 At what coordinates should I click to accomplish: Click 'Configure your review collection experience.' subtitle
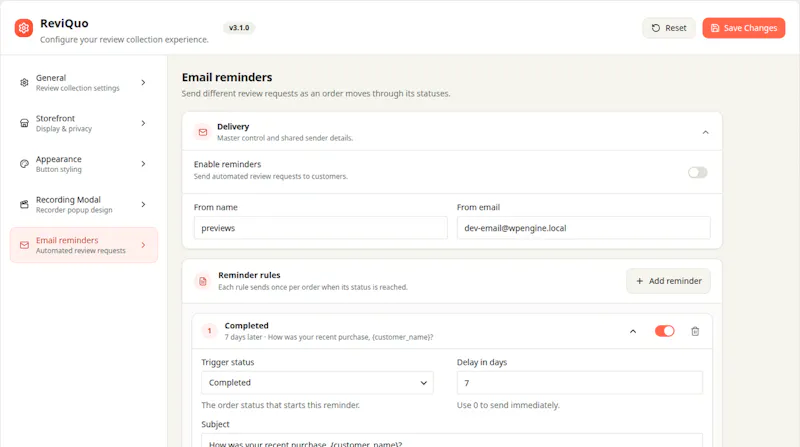(124, 40)
